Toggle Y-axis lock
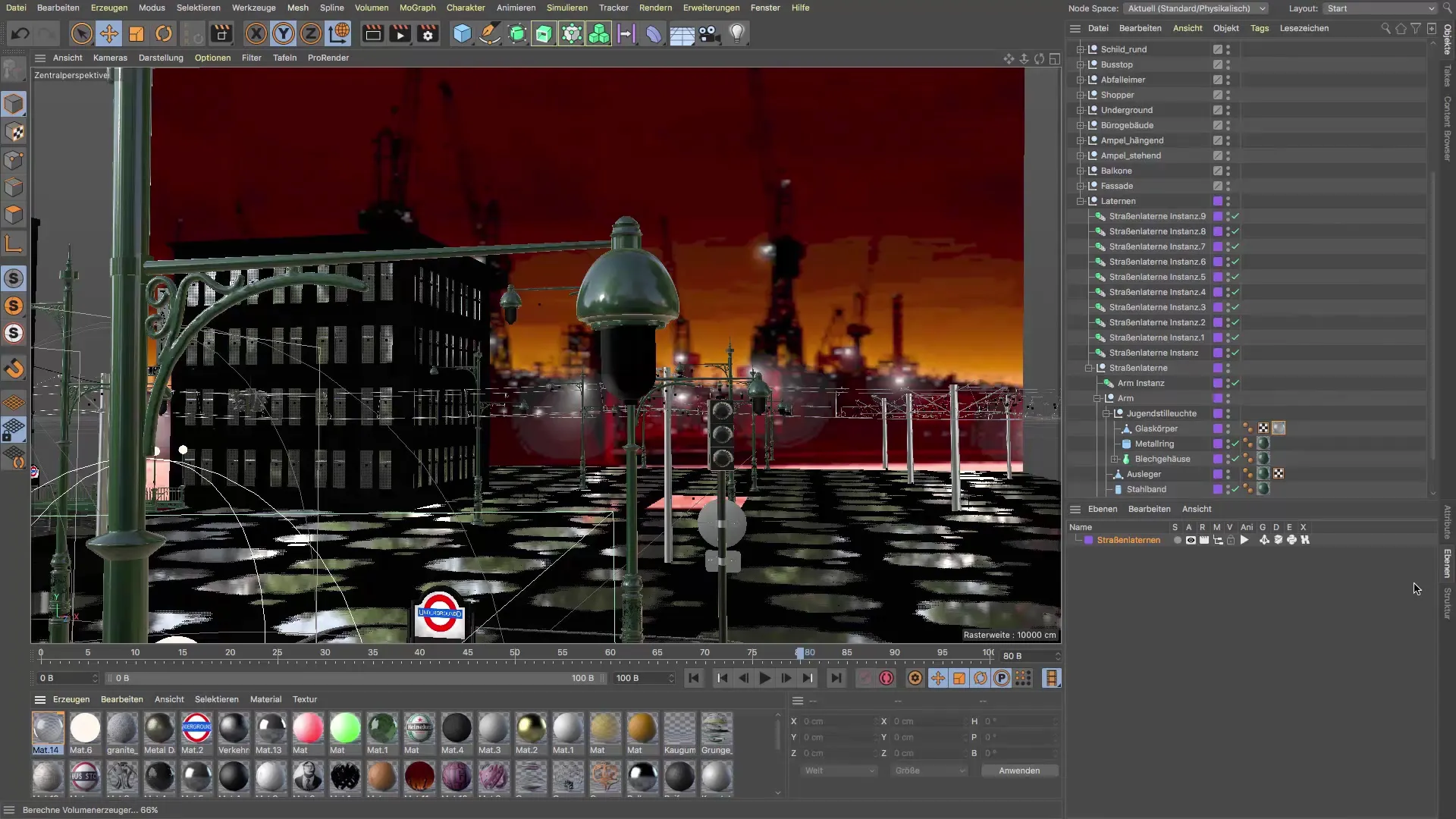 click(284, 33)
